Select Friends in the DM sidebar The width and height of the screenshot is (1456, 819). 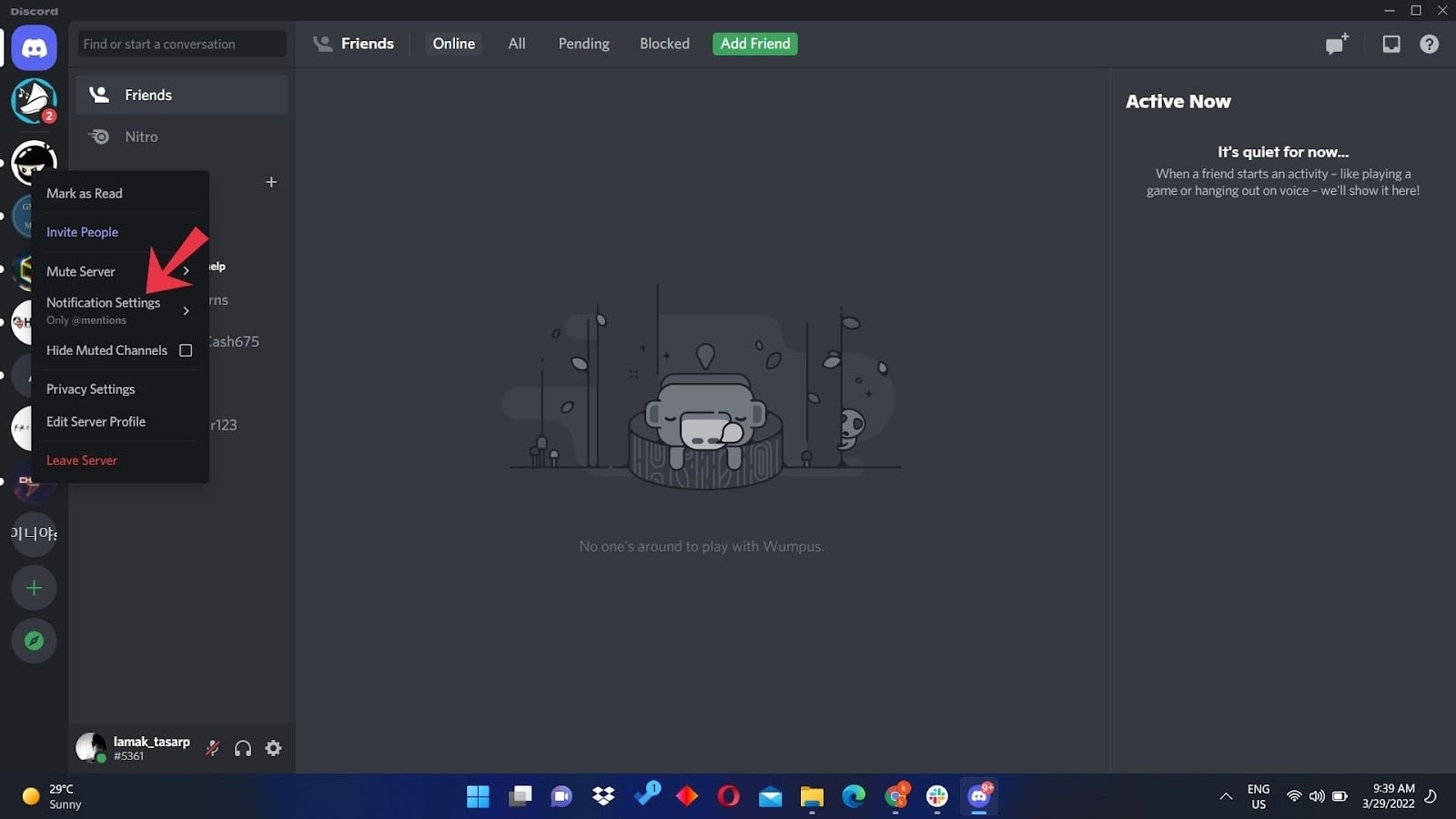[182, 95]
